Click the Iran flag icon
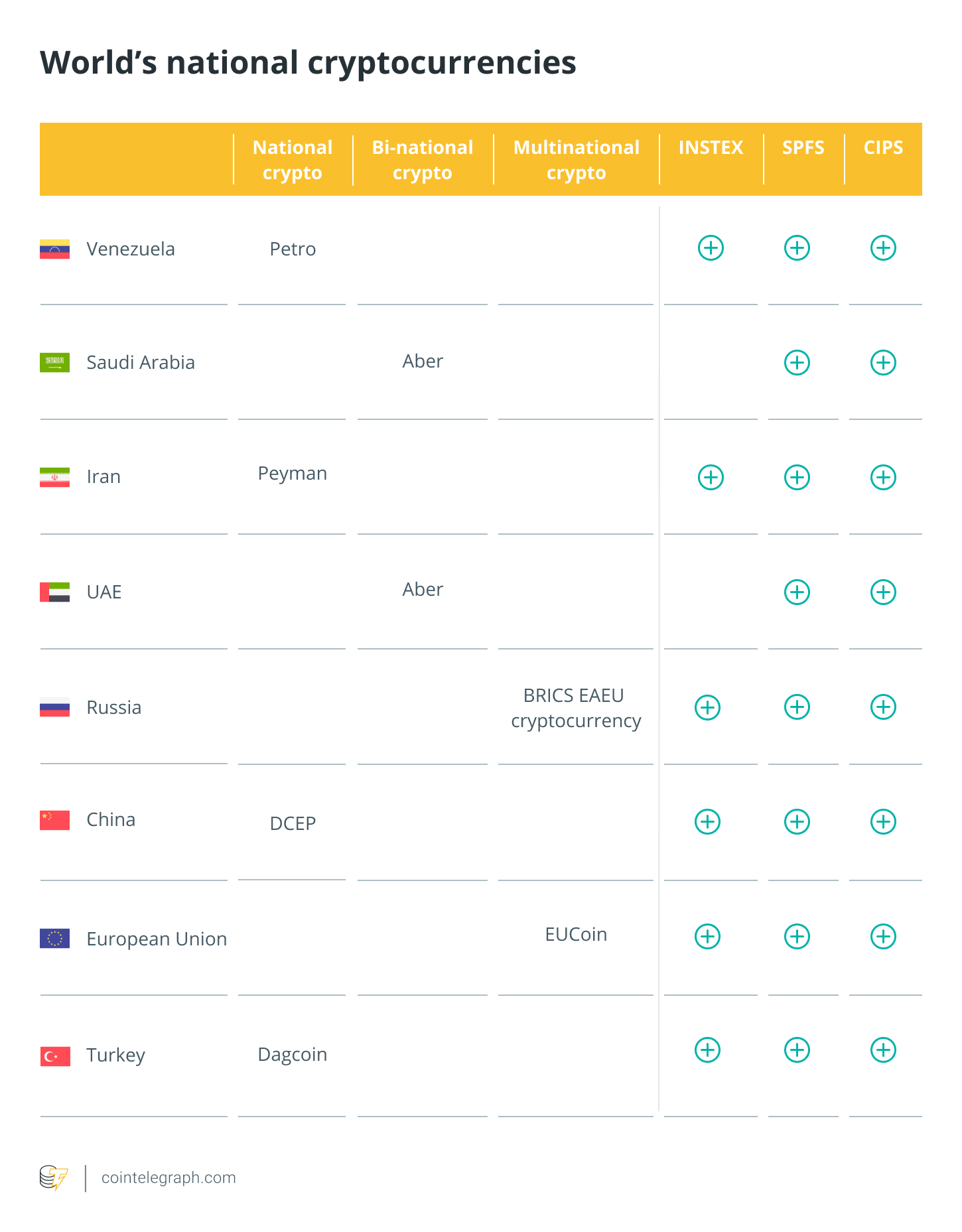This screenshot has width=962, height=1232. click(54, 477)
